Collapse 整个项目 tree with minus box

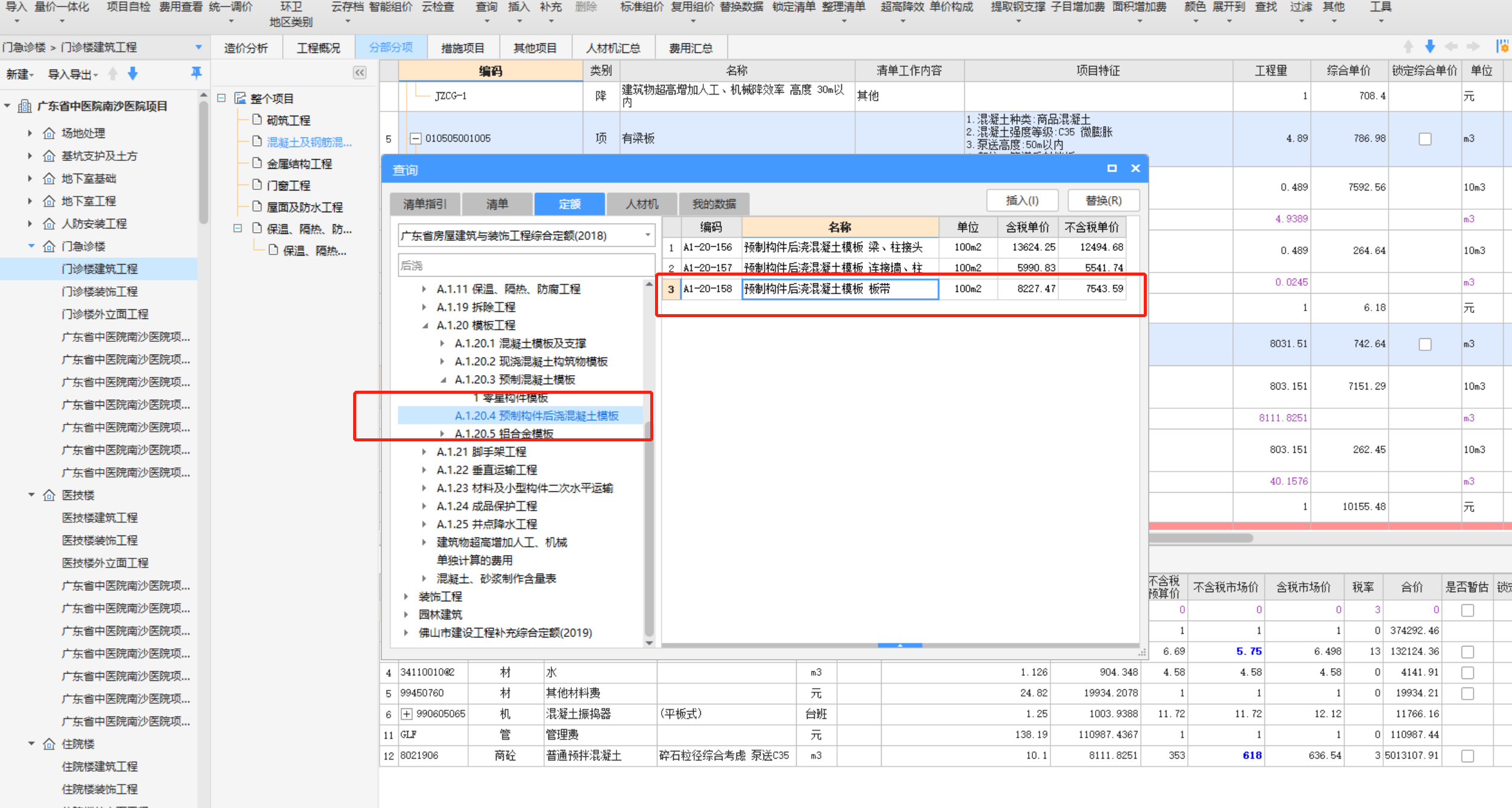tap(221, 98)
